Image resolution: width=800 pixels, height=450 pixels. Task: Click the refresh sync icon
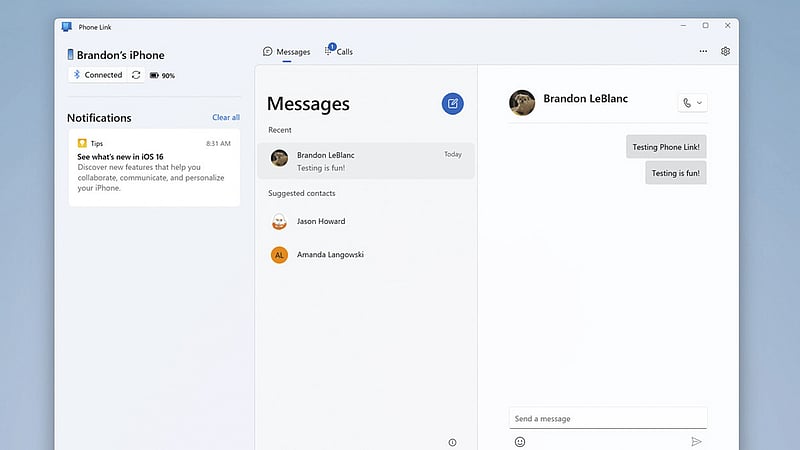(x=136, y=75)
